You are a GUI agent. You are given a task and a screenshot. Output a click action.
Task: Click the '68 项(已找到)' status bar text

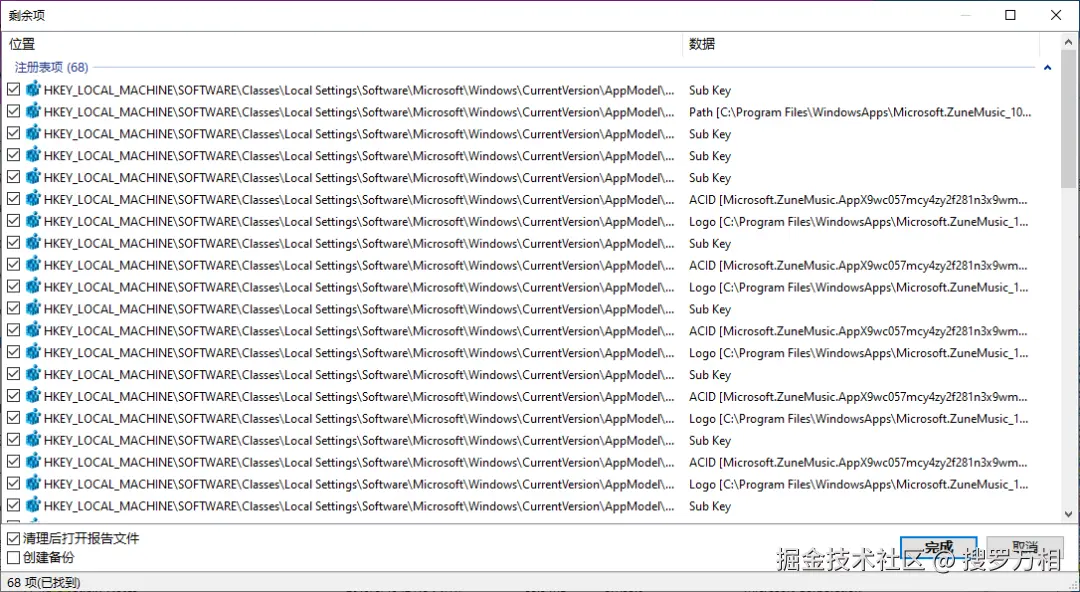(x=43, y=583)
